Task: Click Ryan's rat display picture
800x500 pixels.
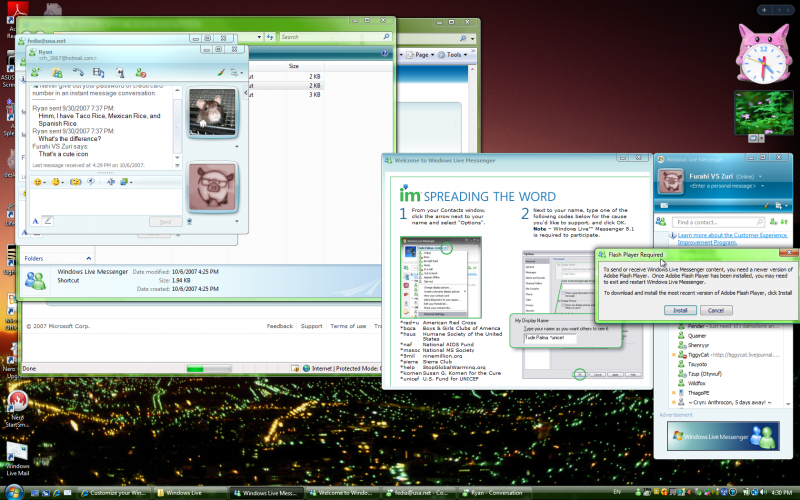Action: click(212, 112)
